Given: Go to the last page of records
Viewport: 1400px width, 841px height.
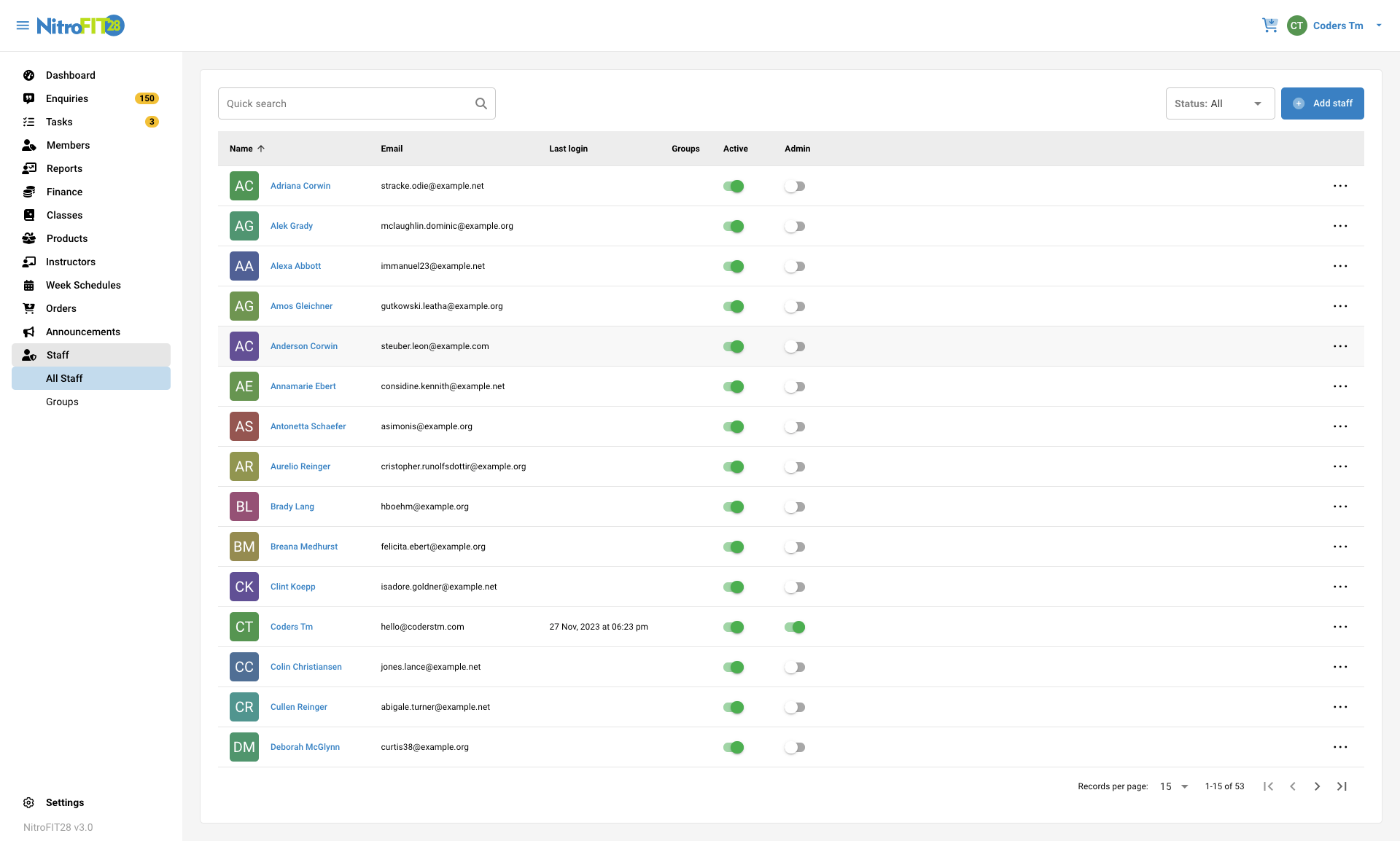Looking at the screenshot, I should pyautogui.click(x=1342, y=786).
